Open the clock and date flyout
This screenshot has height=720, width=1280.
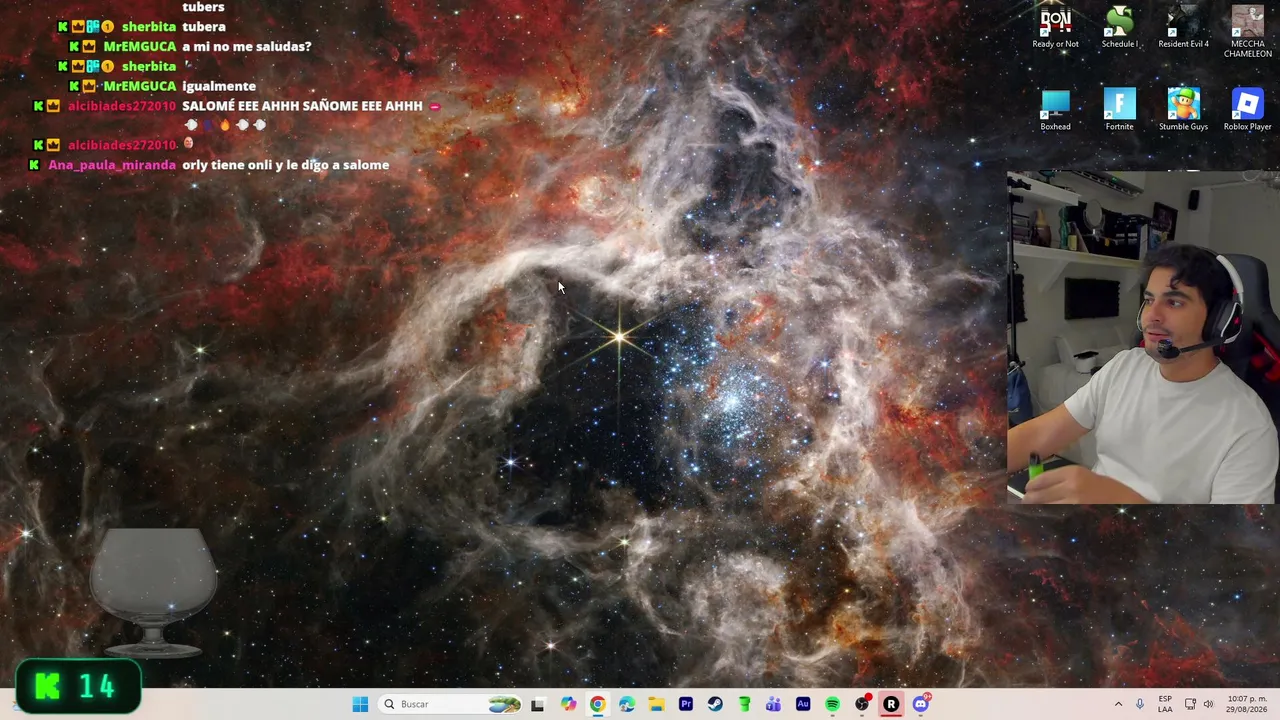[x=1246, y=704]
